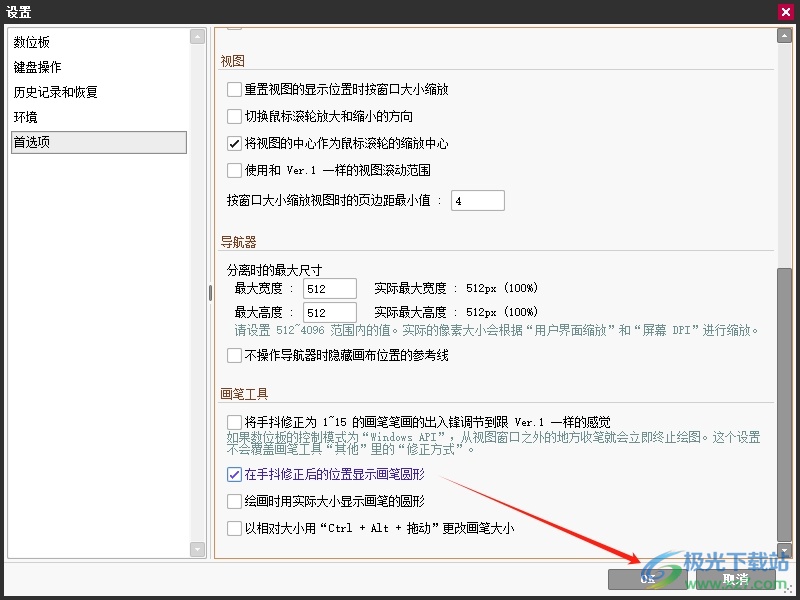The image size is (800, 600).
Task: Click the 最大宽度 input field
Action: [x=330, y=289]
